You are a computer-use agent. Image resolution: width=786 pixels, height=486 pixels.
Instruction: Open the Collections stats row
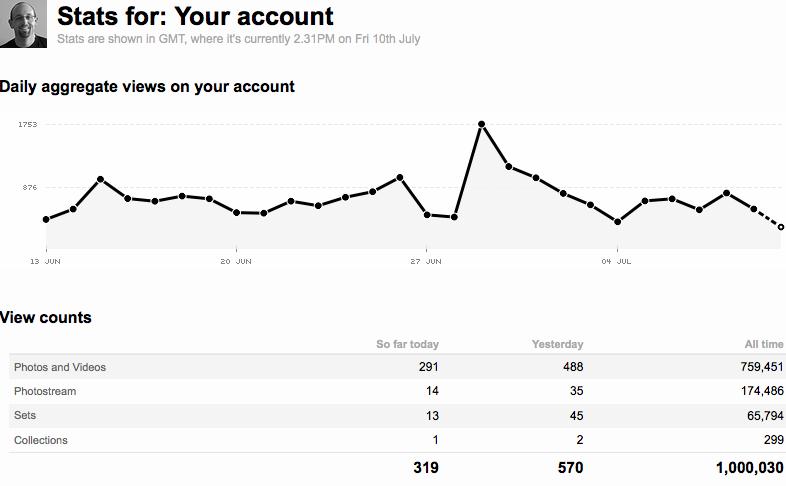396,440
